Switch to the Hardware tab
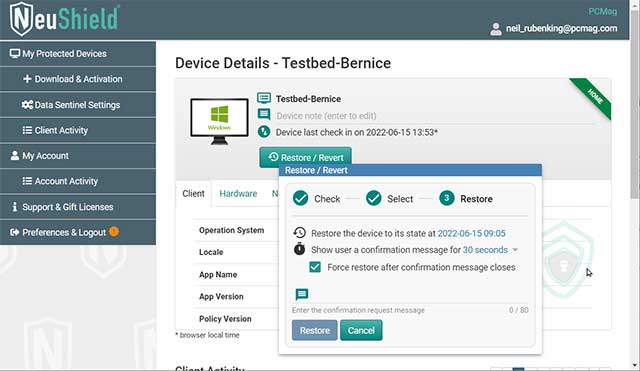Screen dimensions: 640x371 point(238,193)
